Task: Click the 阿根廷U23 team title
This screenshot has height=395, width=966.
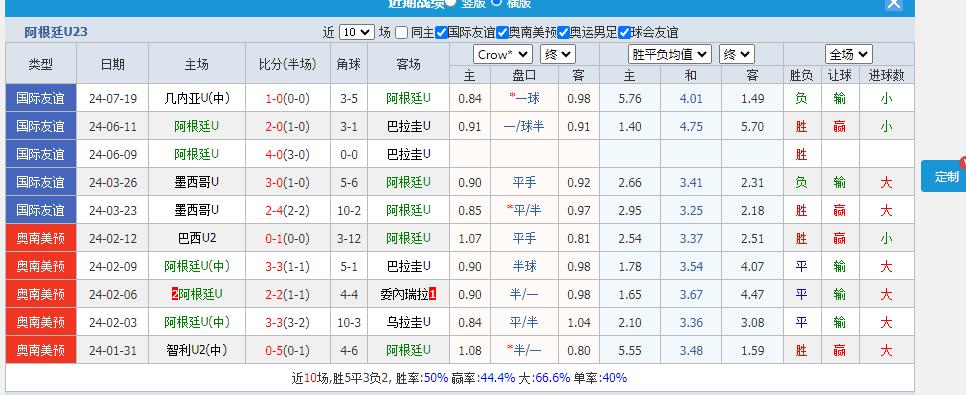Action: [56, 32]
